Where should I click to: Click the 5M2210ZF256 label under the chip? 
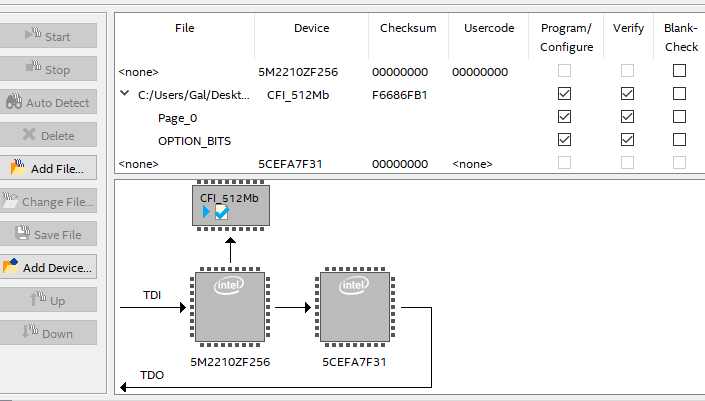[230, 362]
